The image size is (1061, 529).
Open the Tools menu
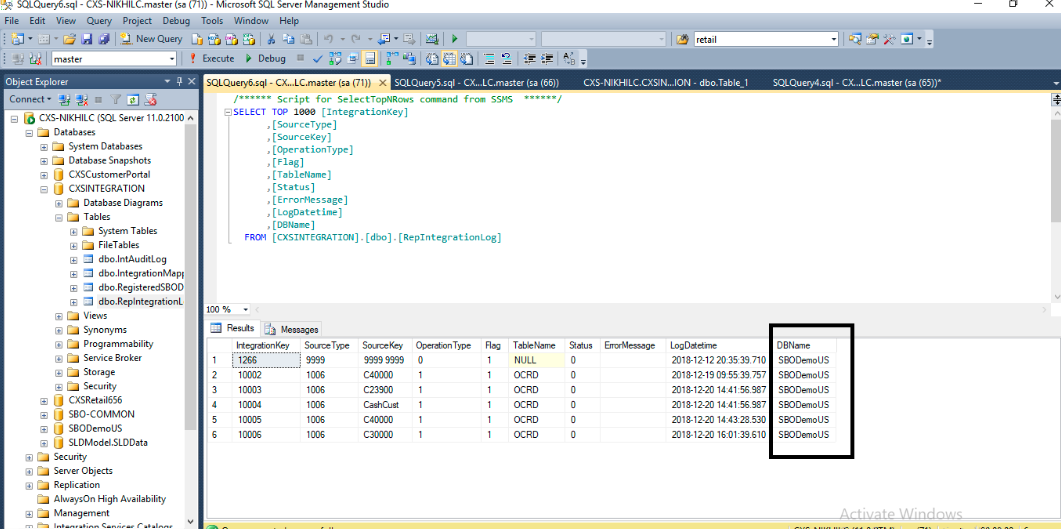(x=212, y=21)
